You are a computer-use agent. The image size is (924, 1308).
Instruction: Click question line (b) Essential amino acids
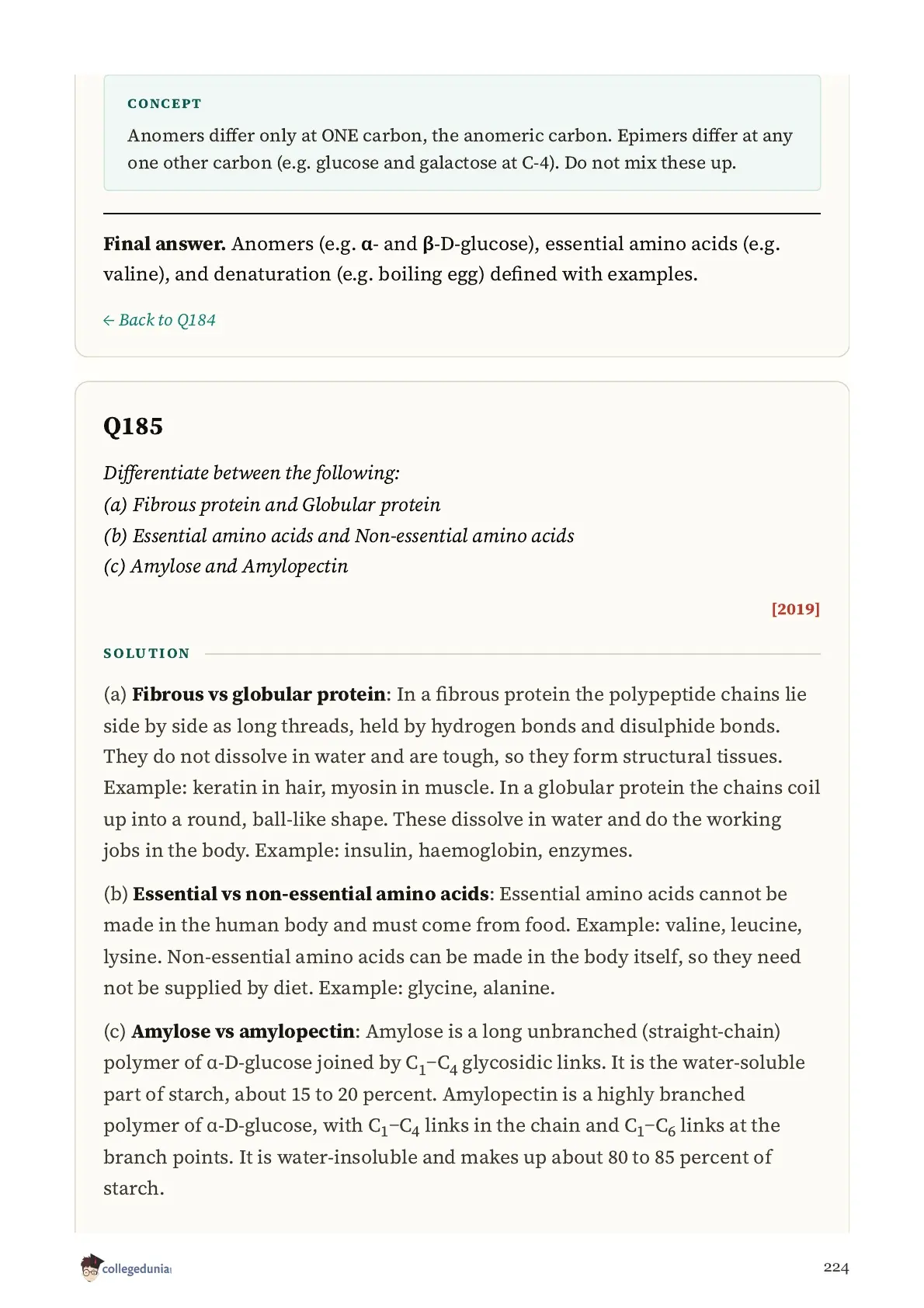pyautogui.click(x=339, y=536)
